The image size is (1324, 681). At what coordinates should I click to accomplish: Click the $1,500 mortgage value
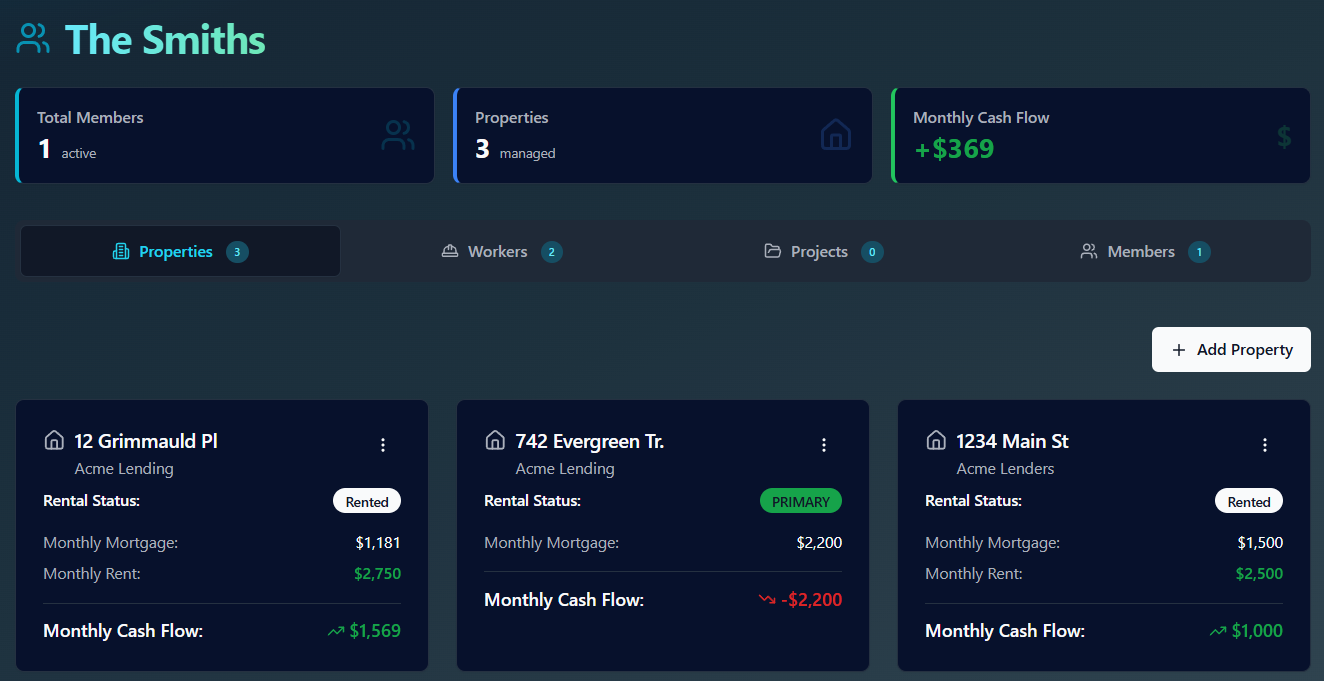[x=1260, y=543]
